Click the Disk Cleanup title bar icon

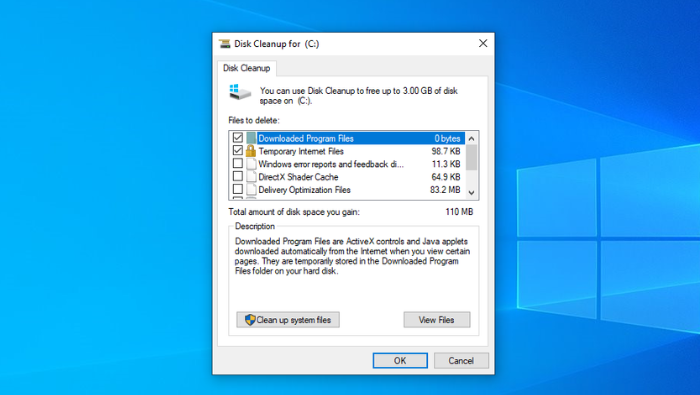[225, 44]
